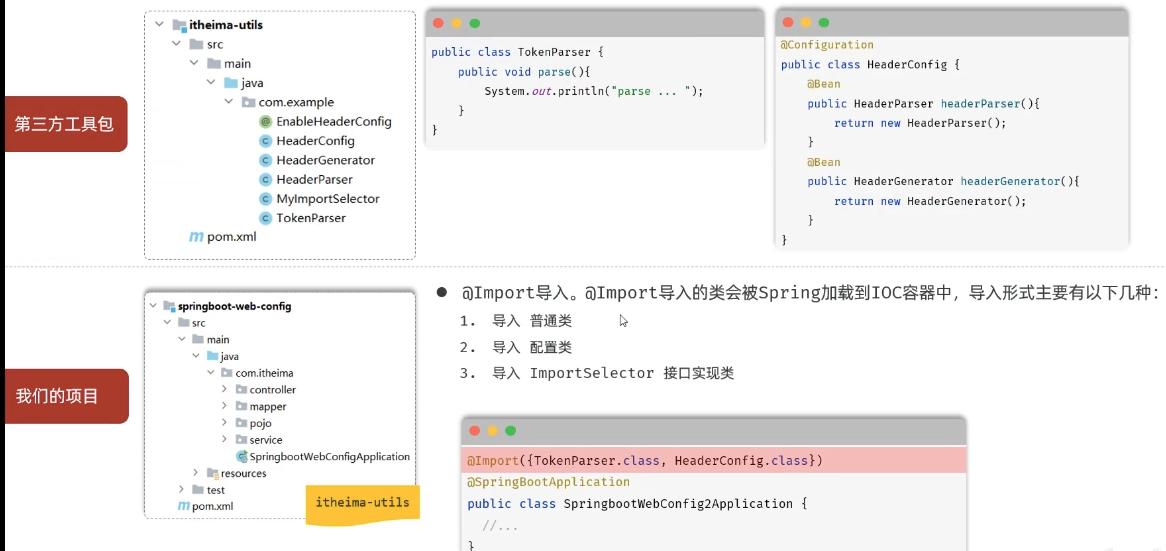Click green dot on TokenParser code window

tap(474, 23)
